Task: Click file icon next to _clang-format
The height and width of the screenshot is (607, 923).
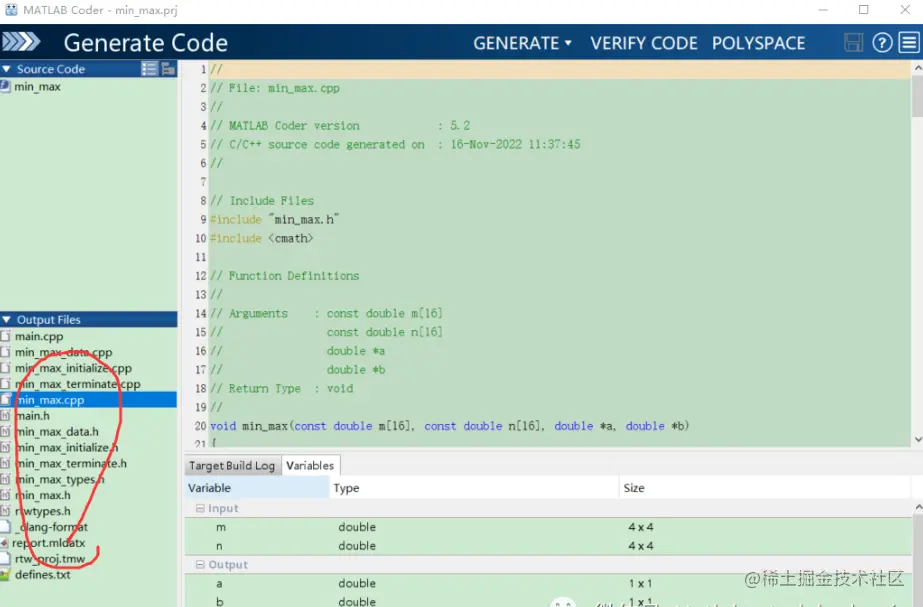Action: tap(5, 527)
